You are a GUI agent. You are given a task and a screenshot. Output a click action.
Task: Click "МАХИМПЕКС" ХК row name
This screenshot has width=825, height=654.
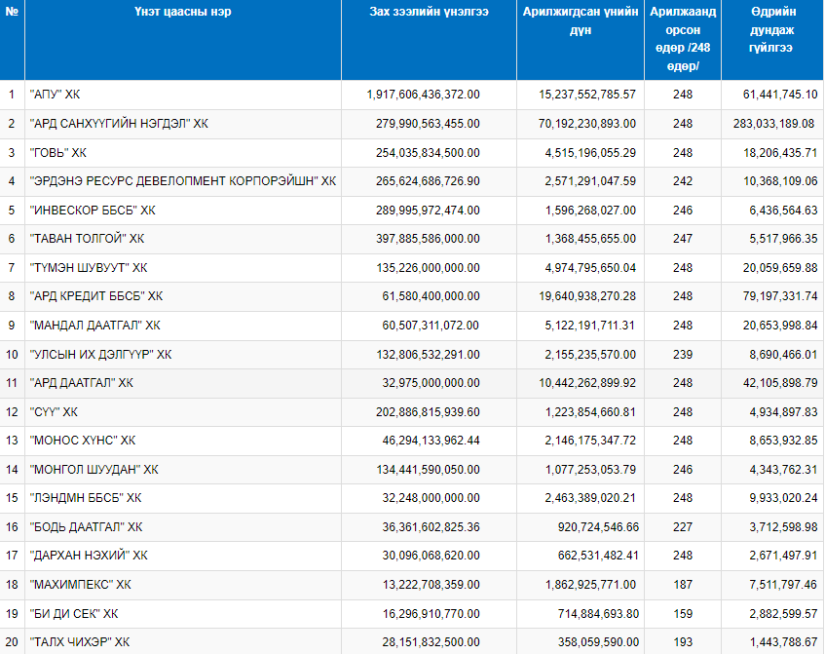pos(81,585)
